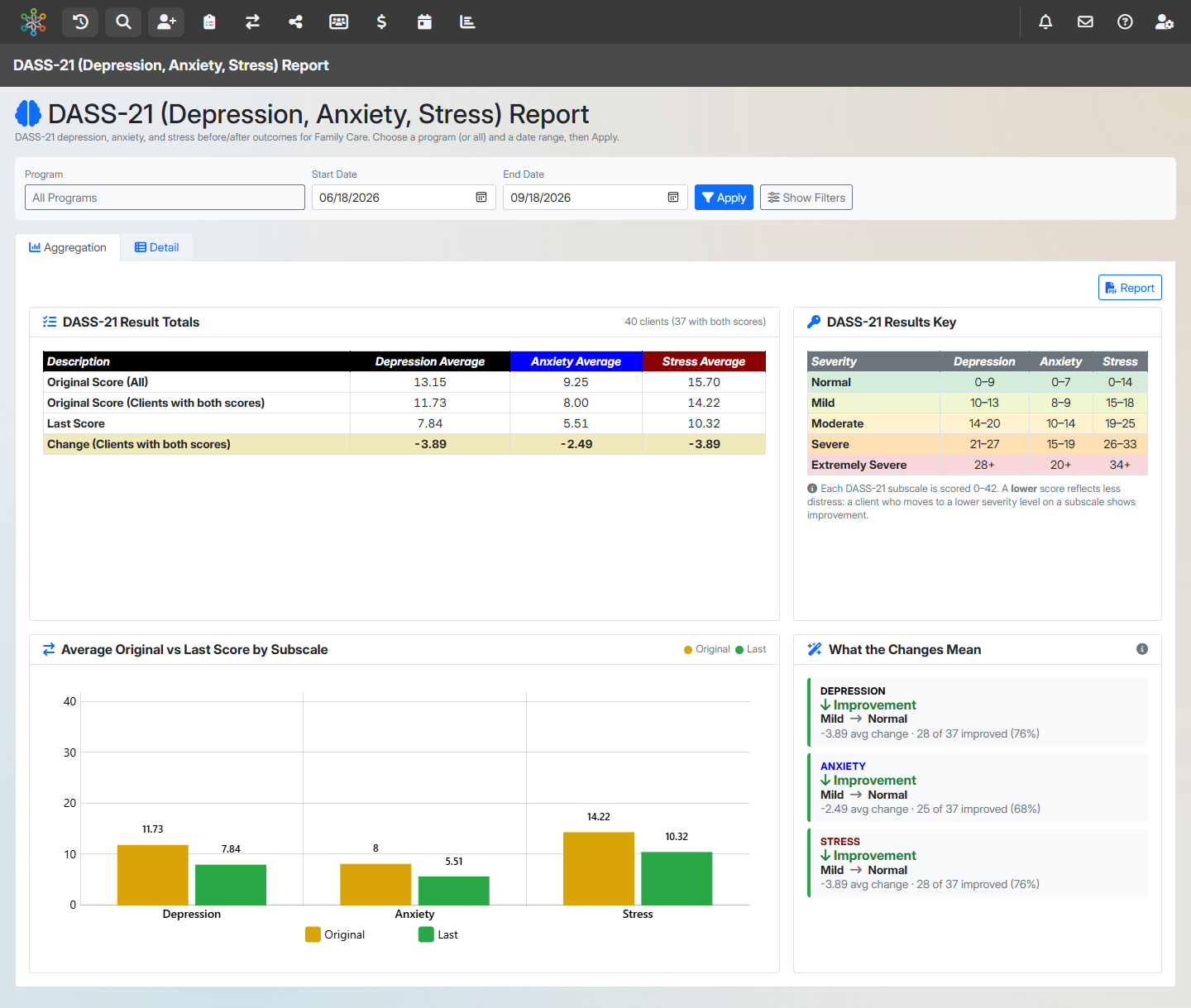Toggle Original series in header legend

tap(707, 649)
